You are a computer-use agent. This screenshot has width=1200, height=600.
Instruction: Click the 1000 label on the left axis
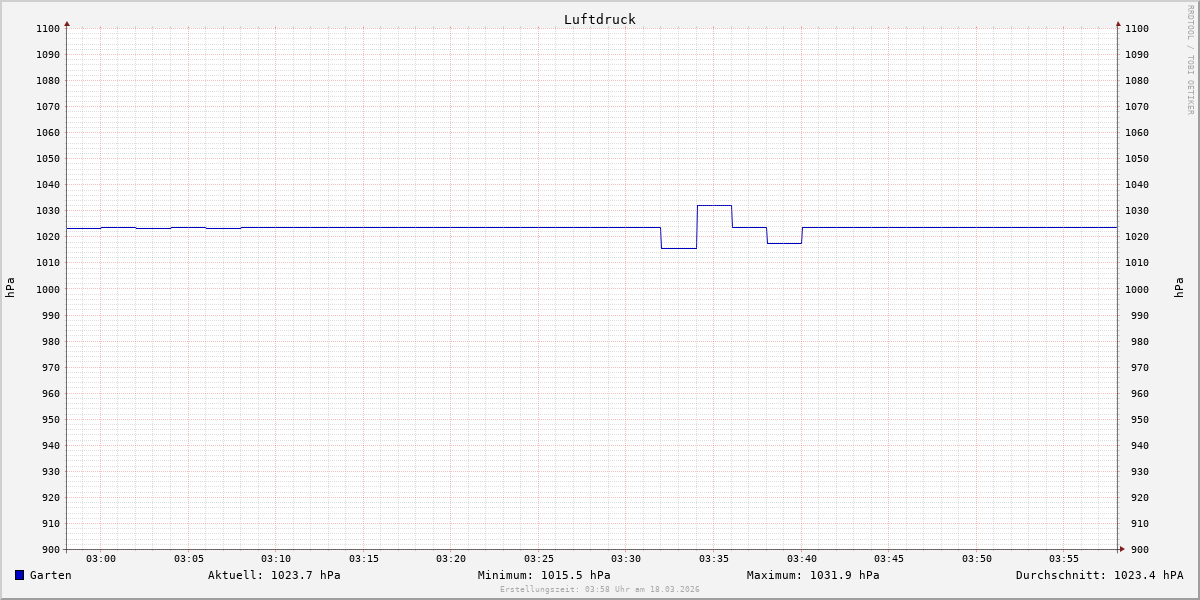(x=48, y=289)
